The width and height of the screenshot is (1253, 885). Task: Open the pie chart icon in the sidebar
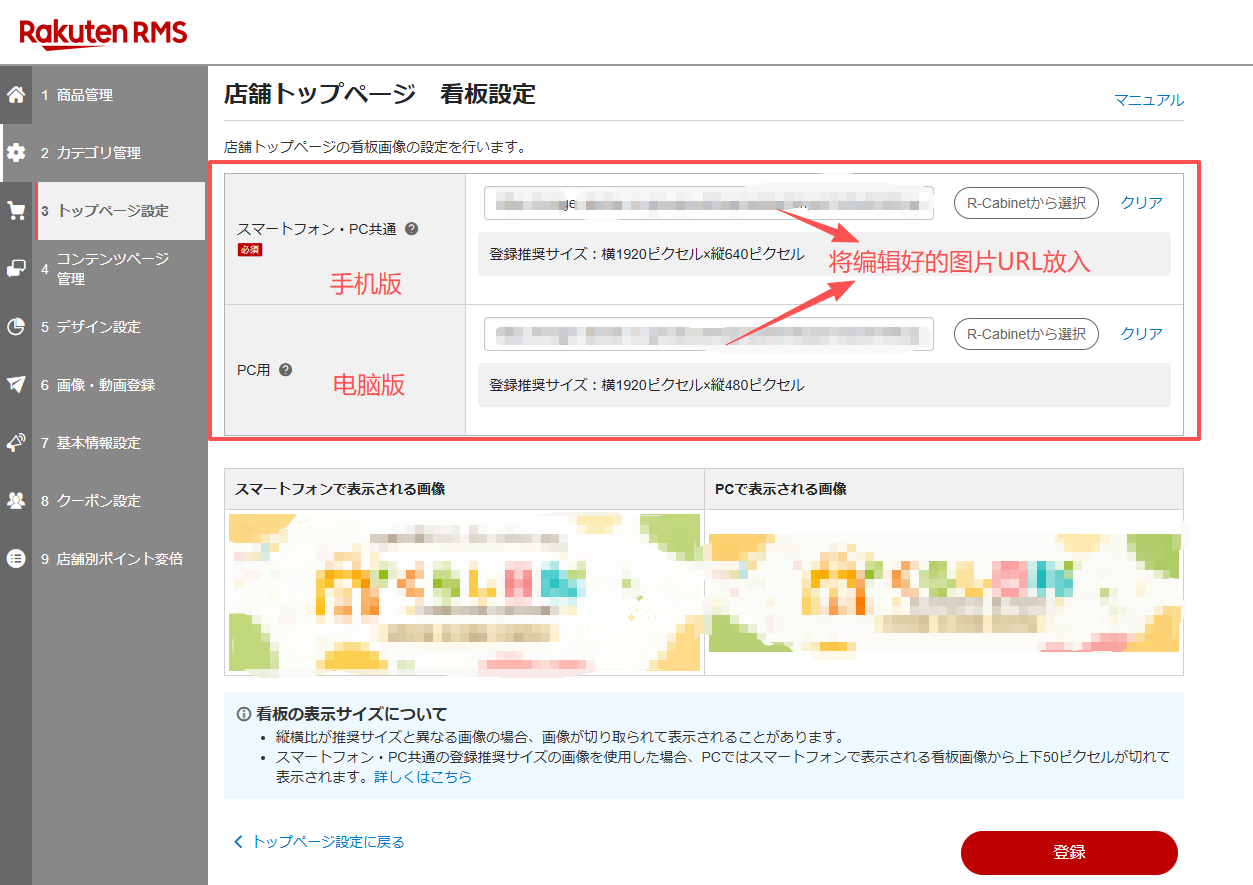click(16, 327)
